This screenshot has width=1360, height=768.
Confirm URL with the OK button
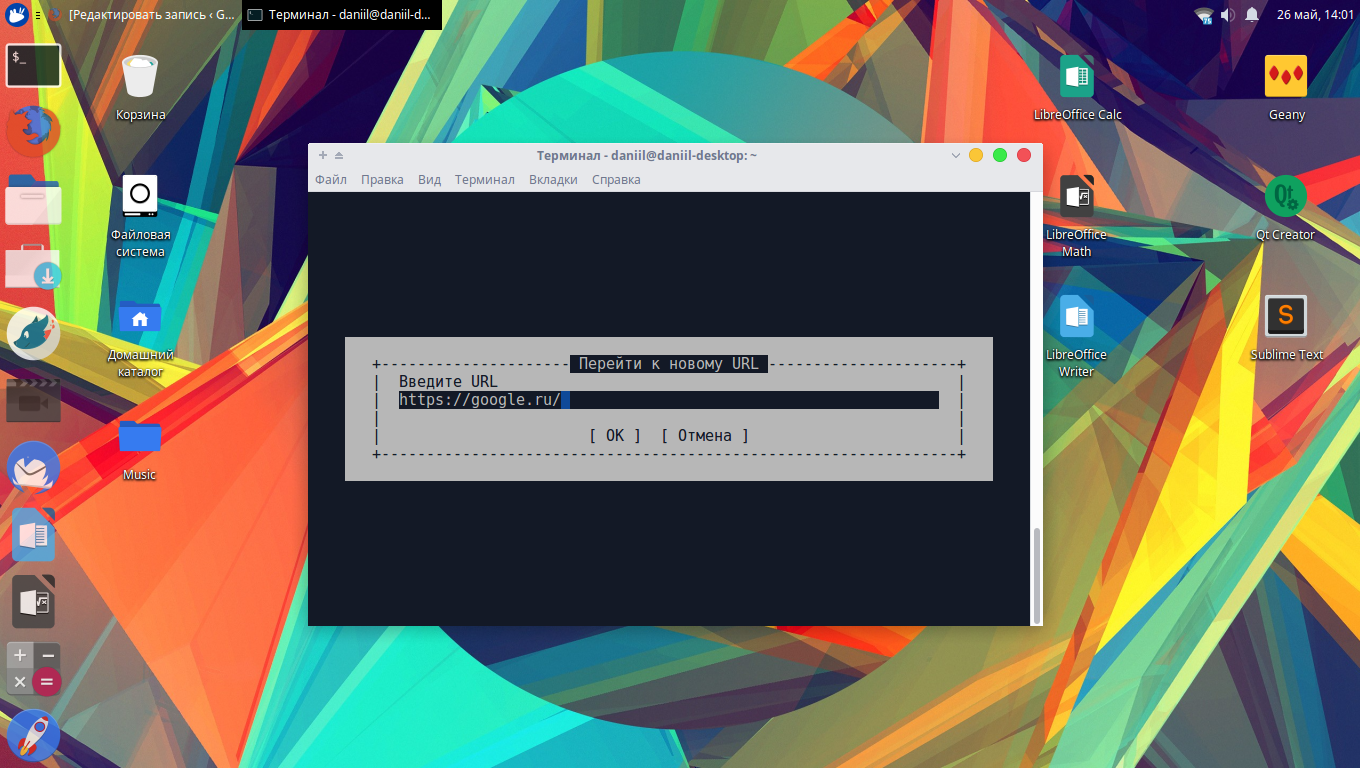(615, 436)
